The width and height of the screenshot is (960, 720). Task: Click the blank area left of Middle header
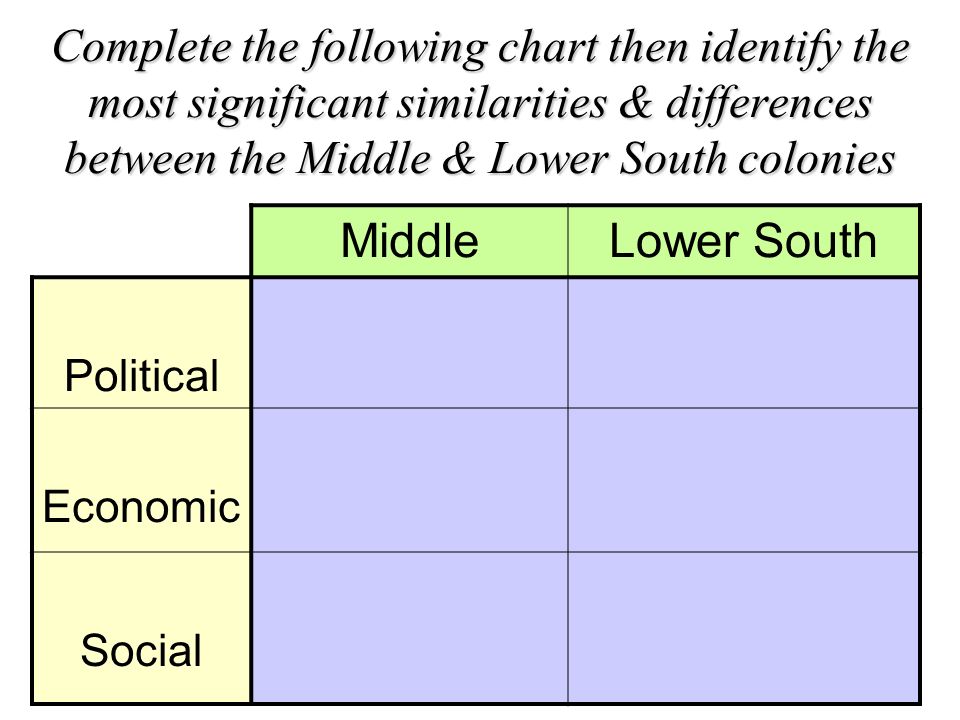point(140,241)
